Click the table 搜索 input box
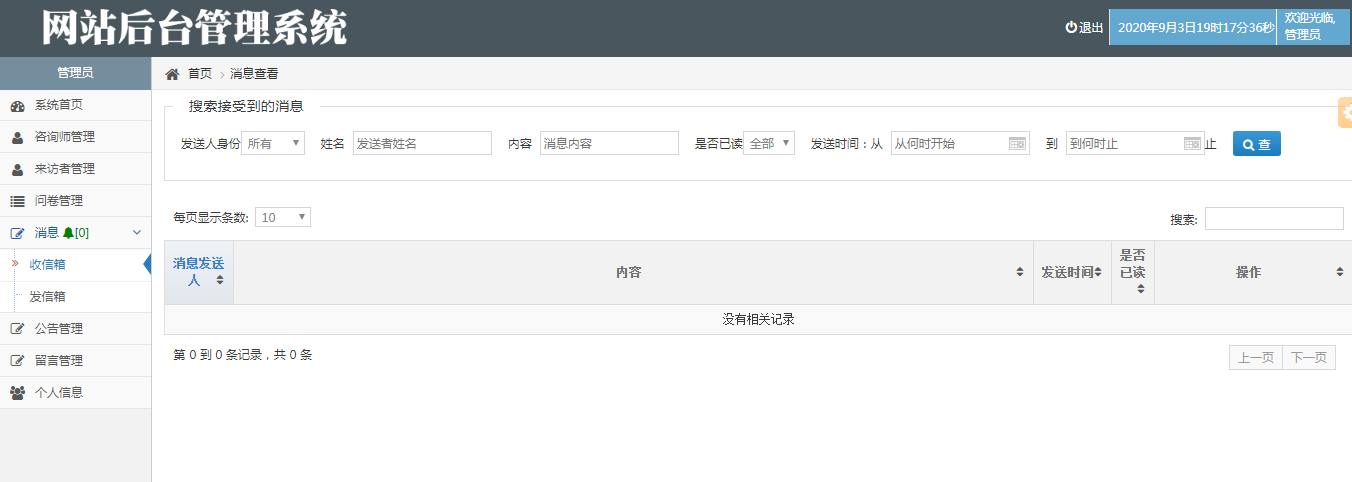1352x482 pixels. click(1274, 219)
